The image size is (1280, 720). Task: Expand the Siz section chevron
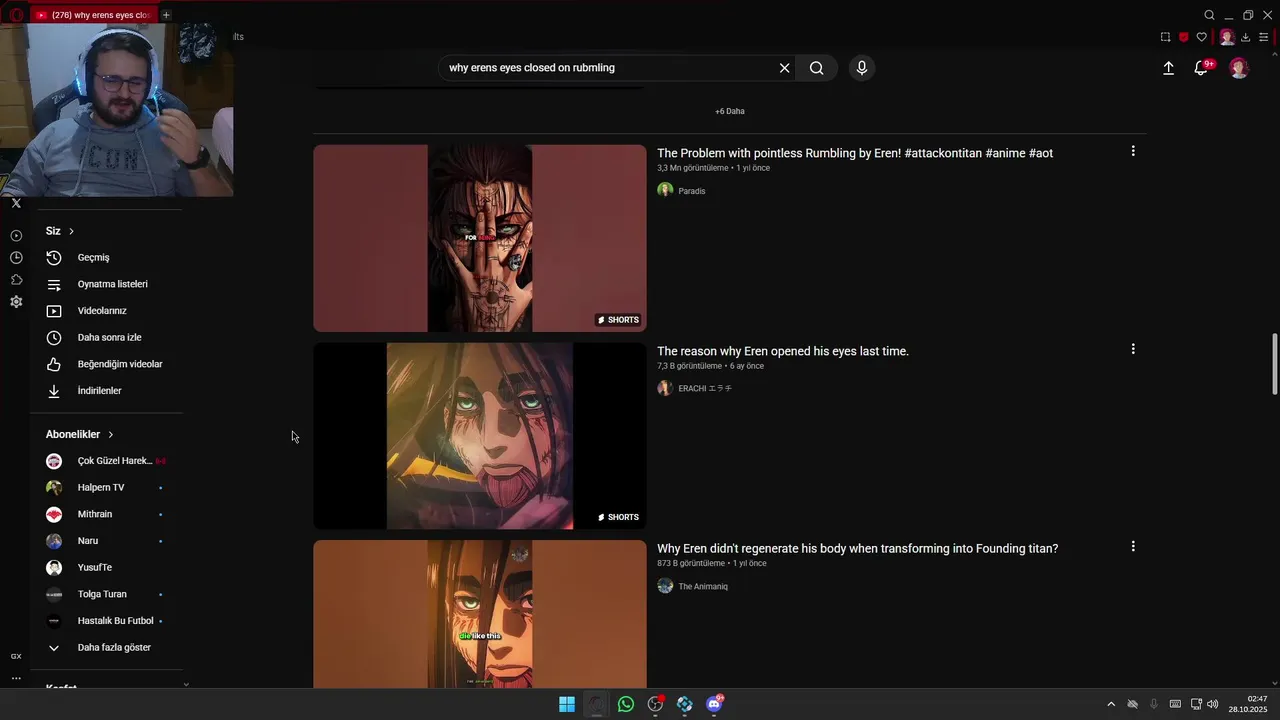pos(71,231)
